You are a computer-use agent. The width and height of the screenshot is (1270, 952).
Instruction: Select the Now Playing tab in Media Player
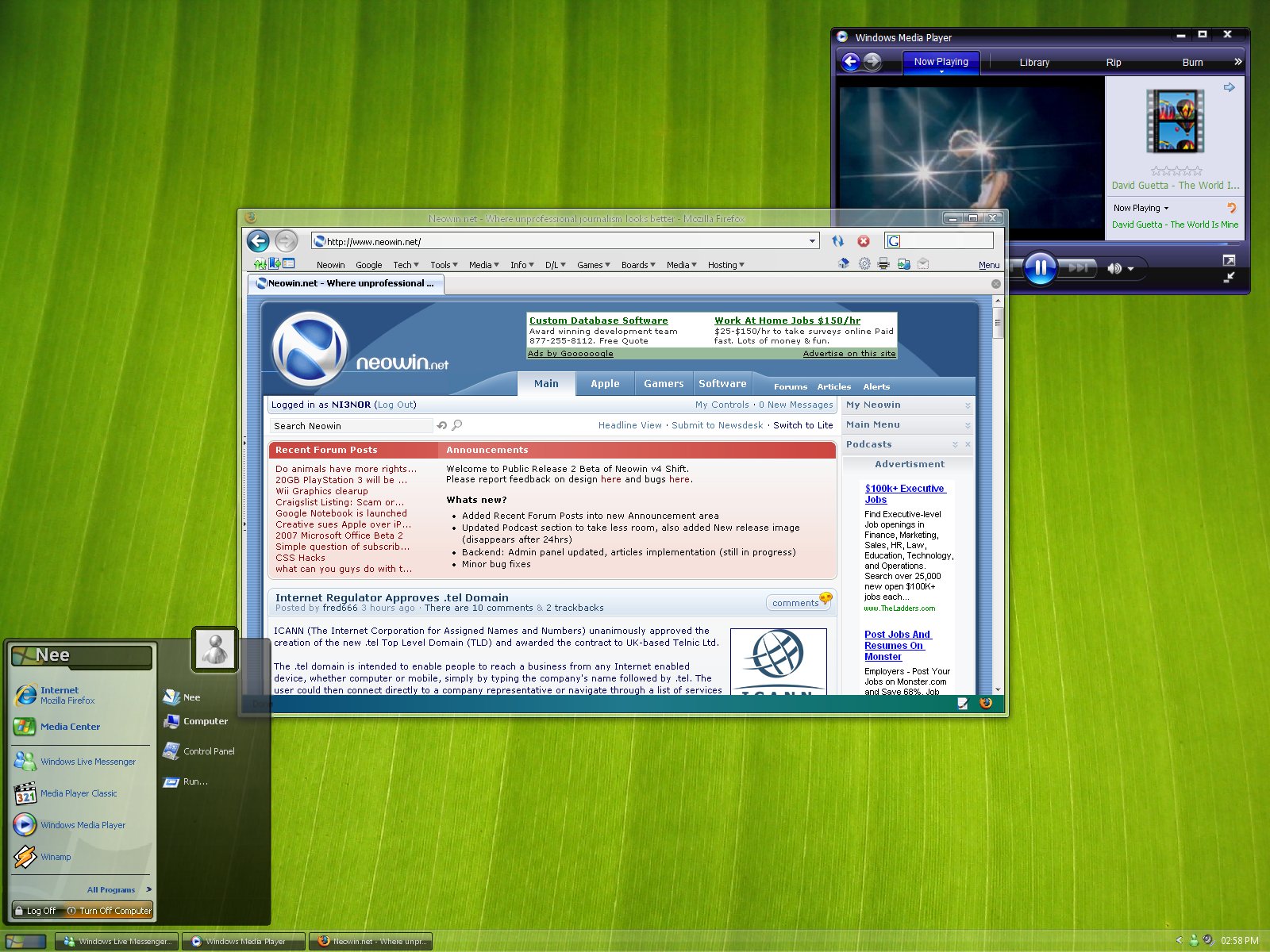(x=941, y=62)
